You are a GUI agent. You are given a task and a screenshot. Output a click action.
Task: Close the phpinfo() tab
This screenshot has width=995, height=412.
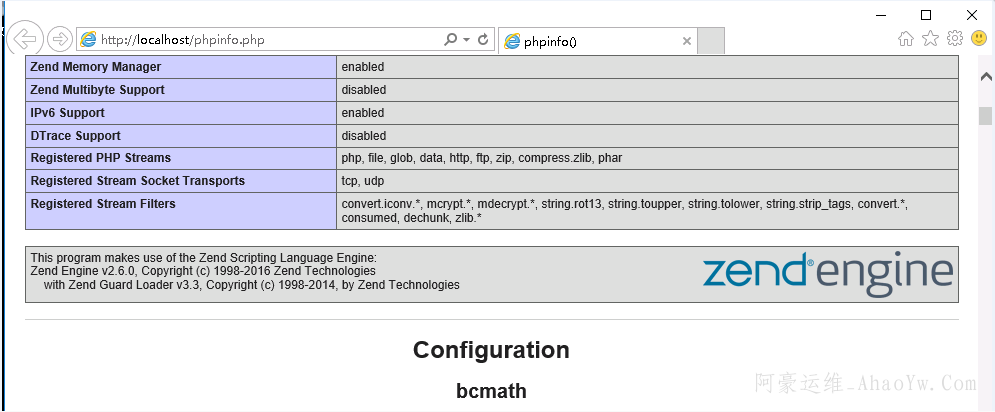pos(687,41)
